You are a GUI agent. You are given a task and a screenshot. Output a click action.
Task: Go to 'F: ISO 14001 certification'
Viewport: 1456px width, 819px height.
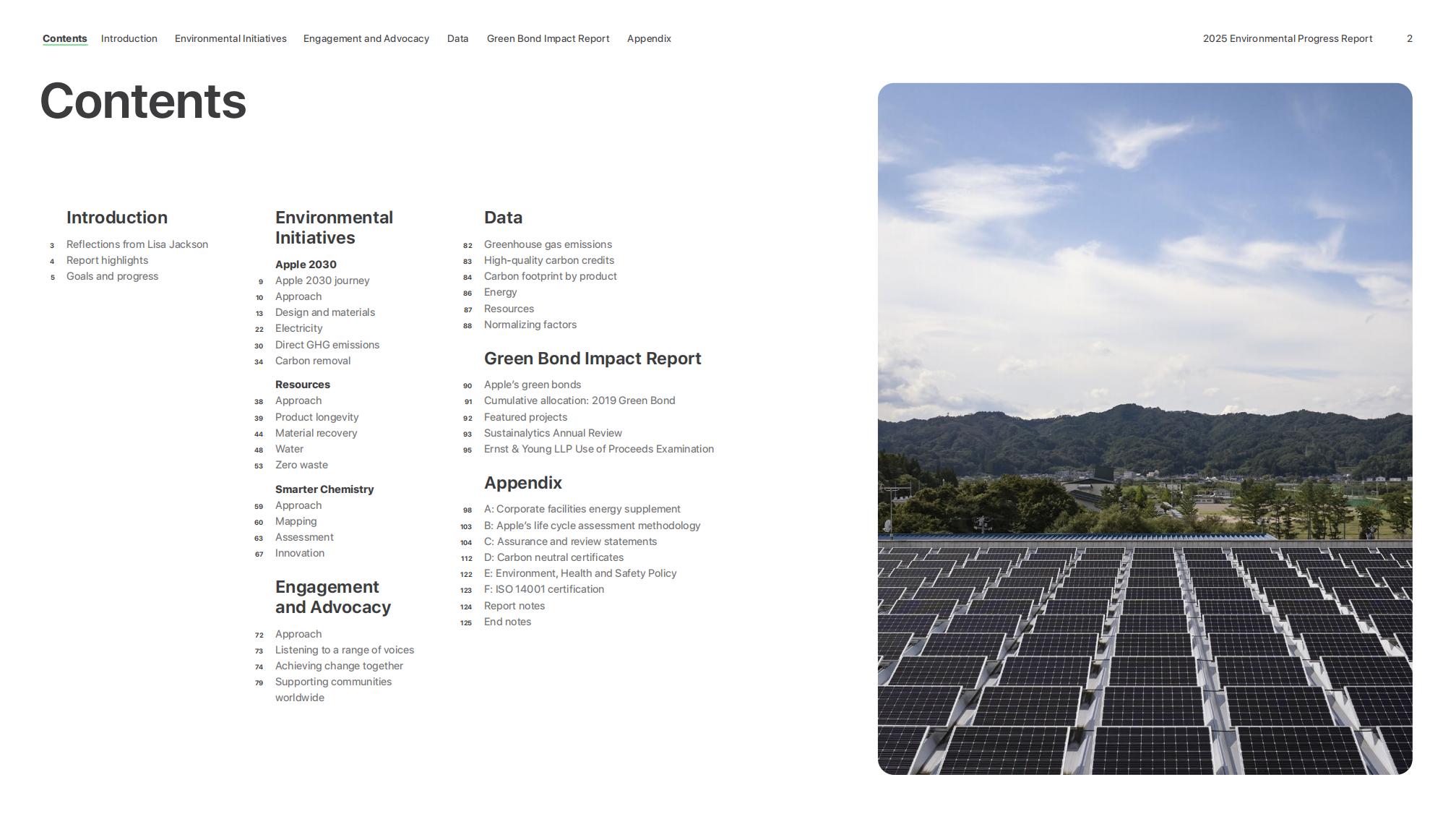pos(544,589)
